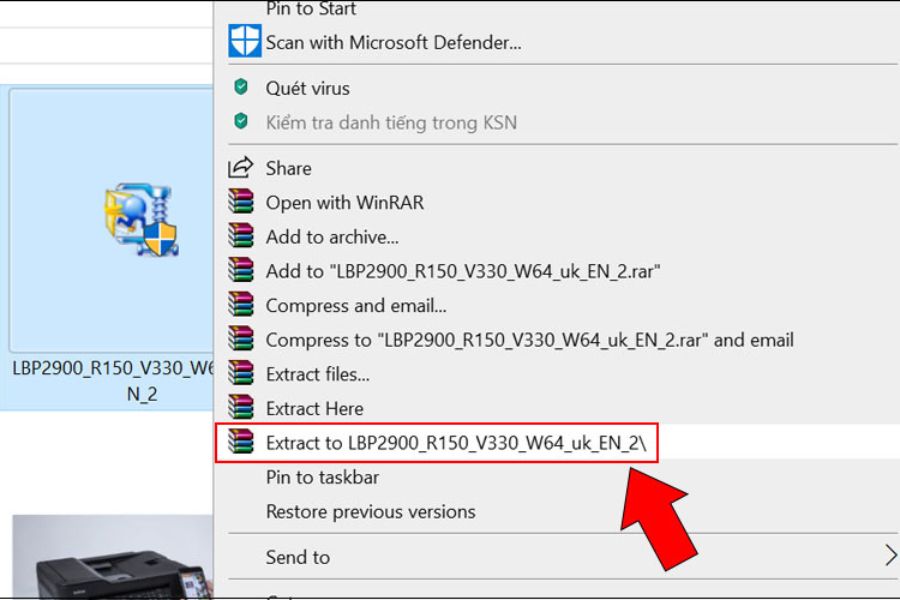Screen dimensions: 900x600
Task: Open the printer image thumbnail
Action: (112, 557)
